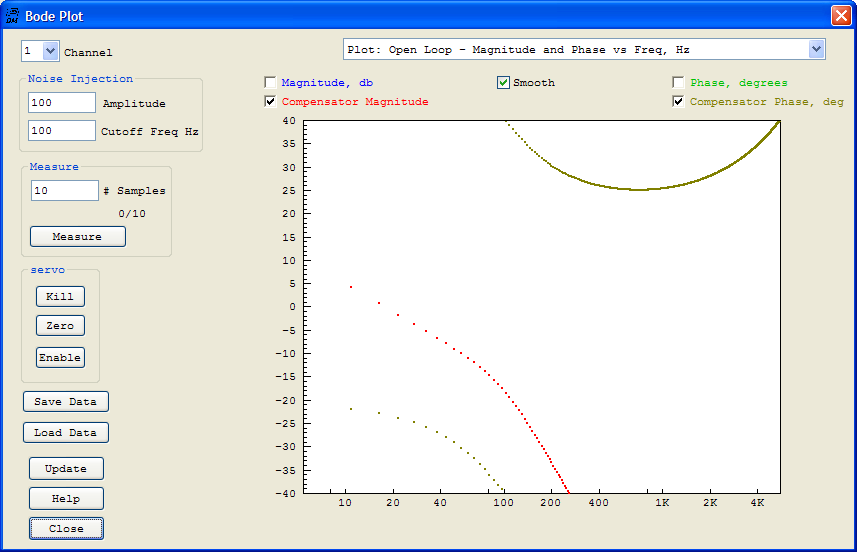Viewport: 857px width, 552px height.
Task: Toggle the Smooth checkbox off
Action: 504,83
